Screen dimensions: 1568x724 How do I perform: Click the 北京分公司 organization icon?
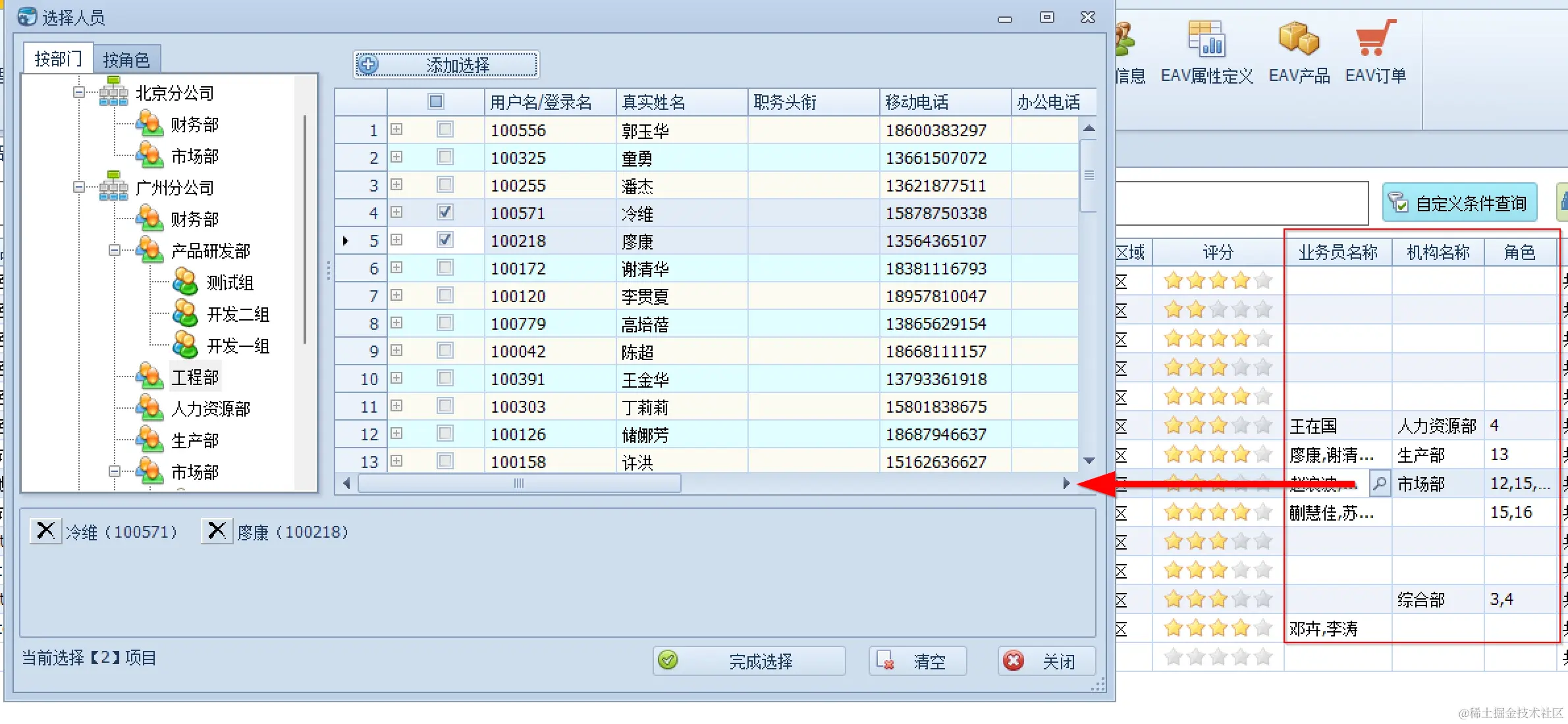tap(113, 93)
